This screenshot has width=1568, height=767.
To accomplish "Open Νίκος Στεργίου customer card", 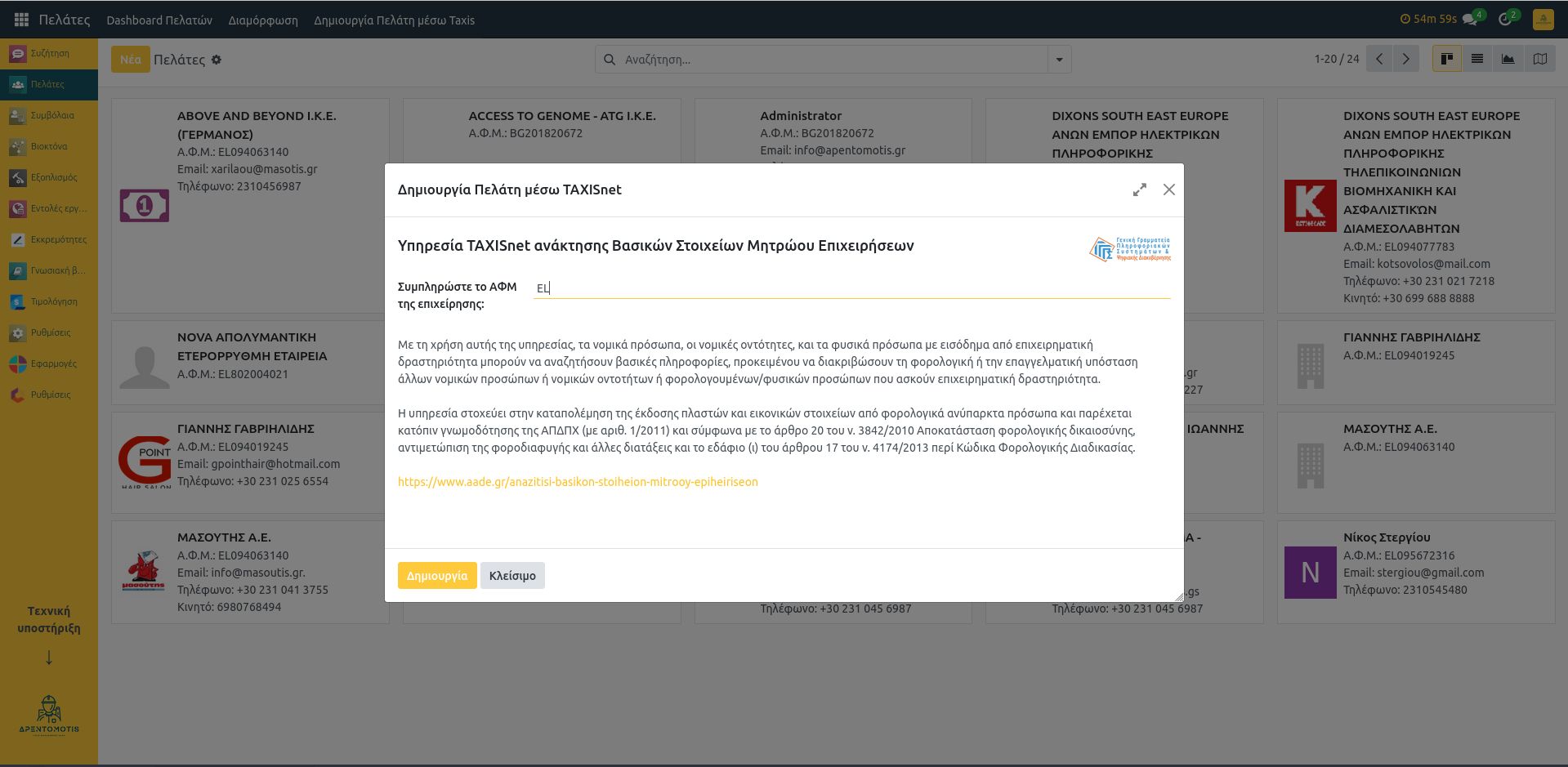I will (1416, 573).
